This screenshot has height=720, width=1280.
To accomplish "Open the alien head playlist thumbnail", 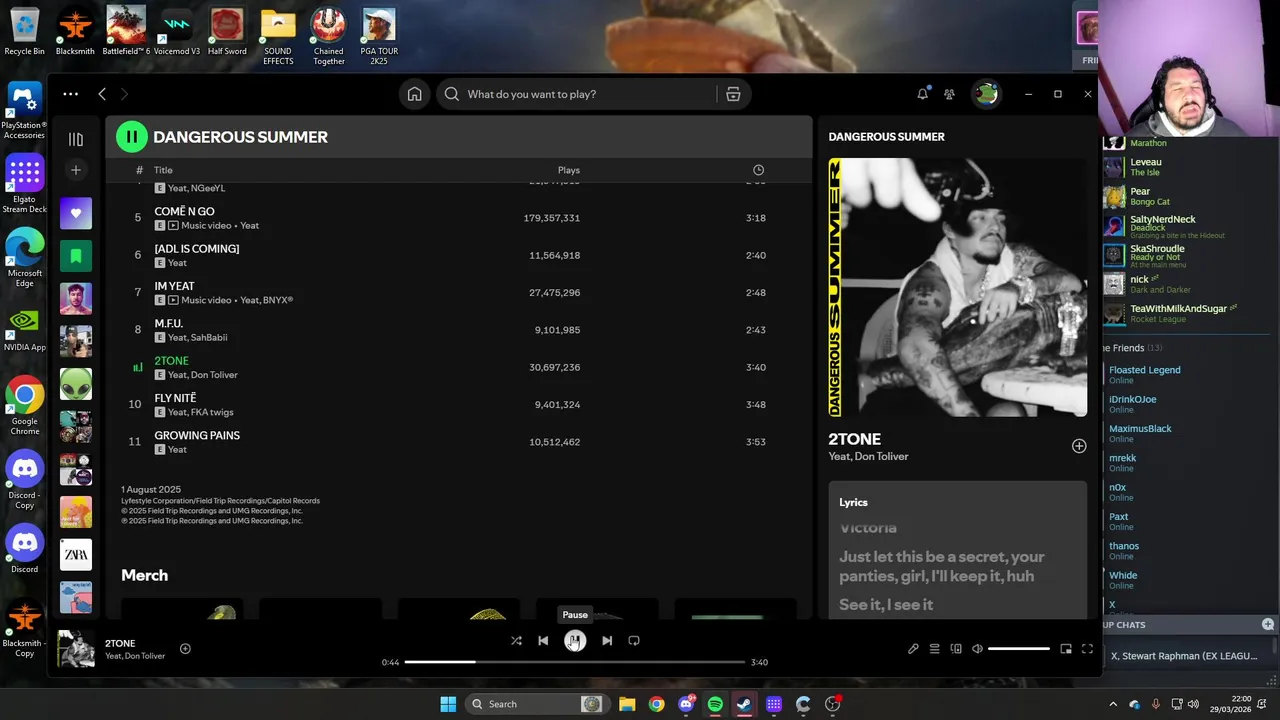I will (75, 384).
